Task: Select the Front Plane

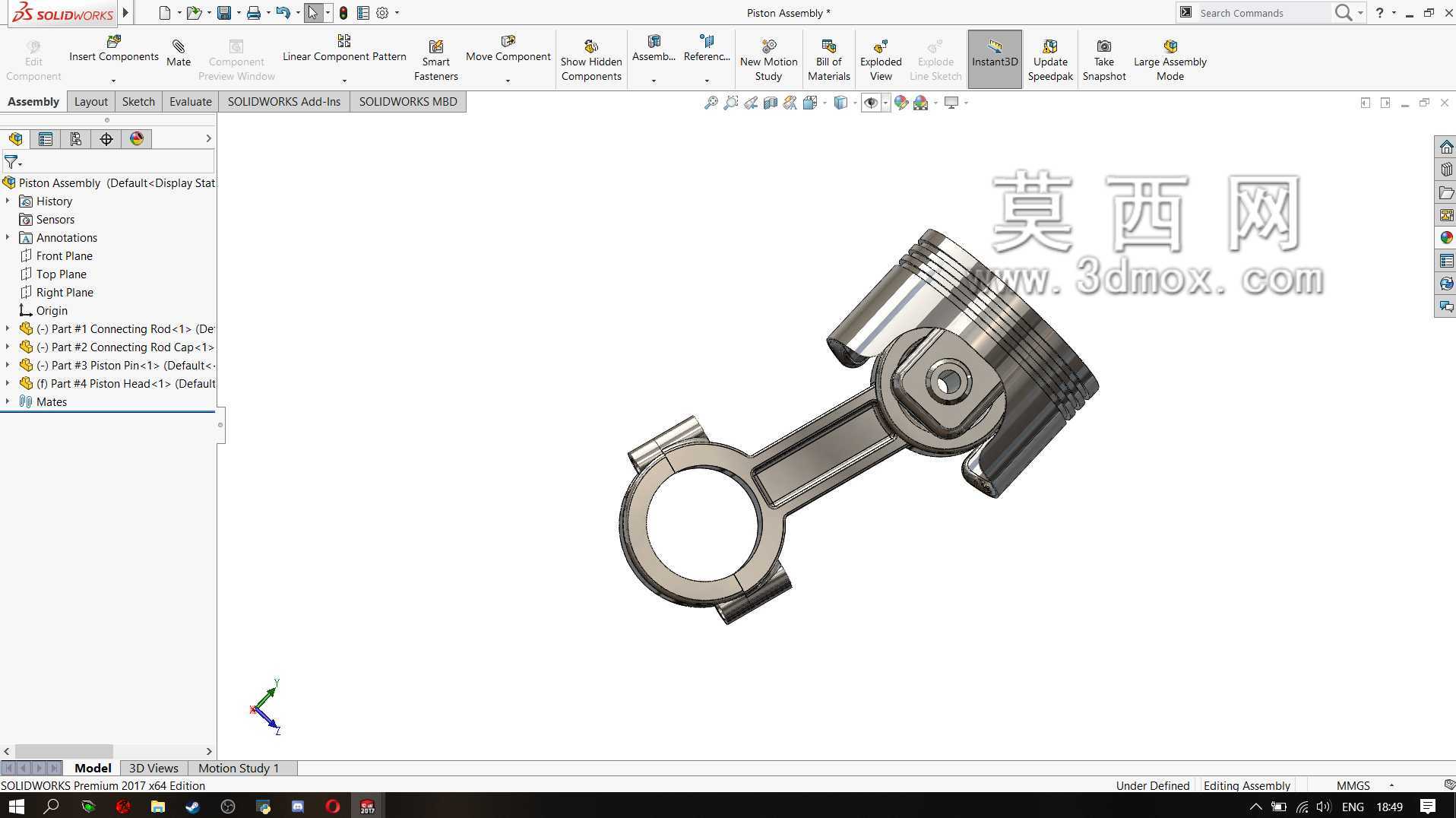Action: (55, 256)
